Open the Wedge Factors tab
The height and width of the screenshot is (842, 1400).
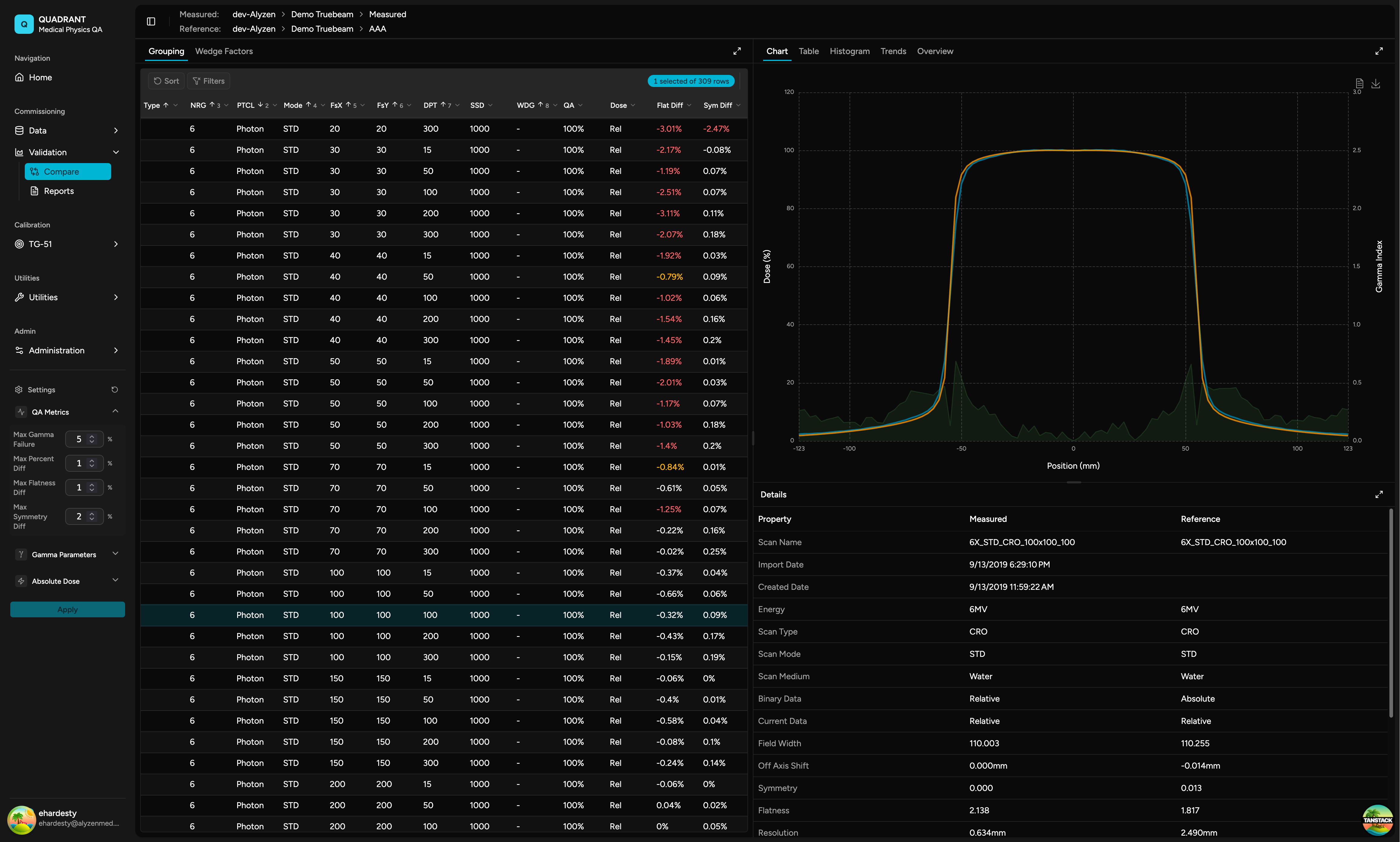pos(224,51)
